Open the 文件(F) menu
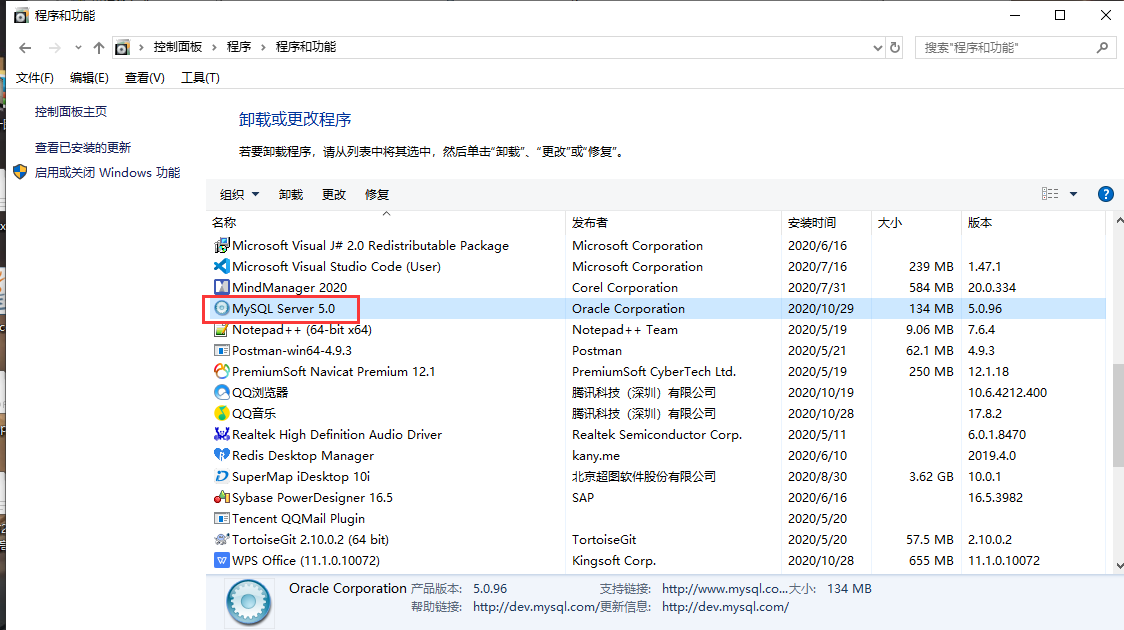This screenshot has height=630, width=1124. coord(34,77)
